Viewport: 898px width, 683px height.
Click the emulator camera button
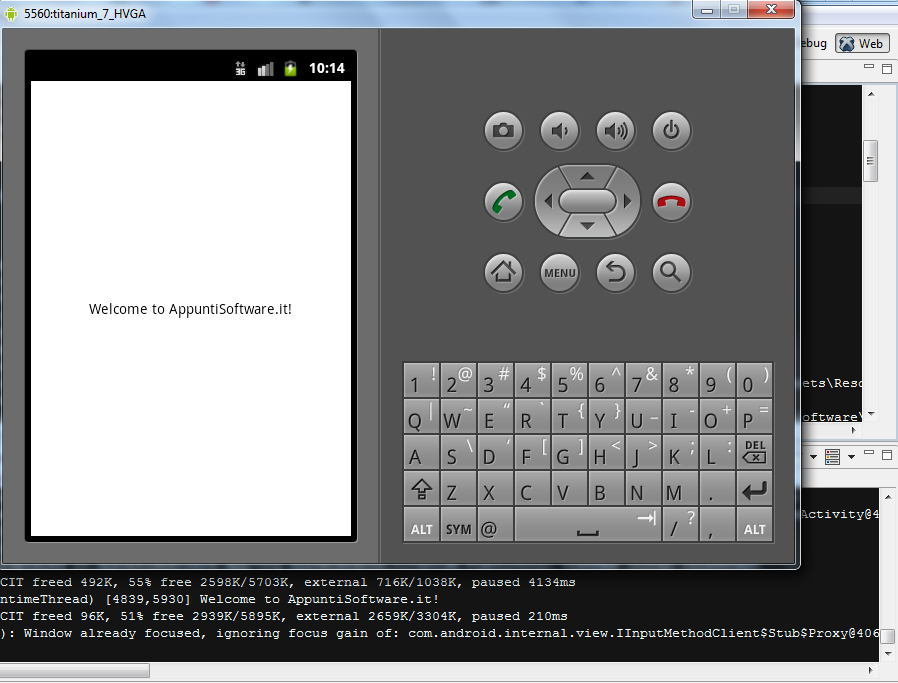coord(503,131)
